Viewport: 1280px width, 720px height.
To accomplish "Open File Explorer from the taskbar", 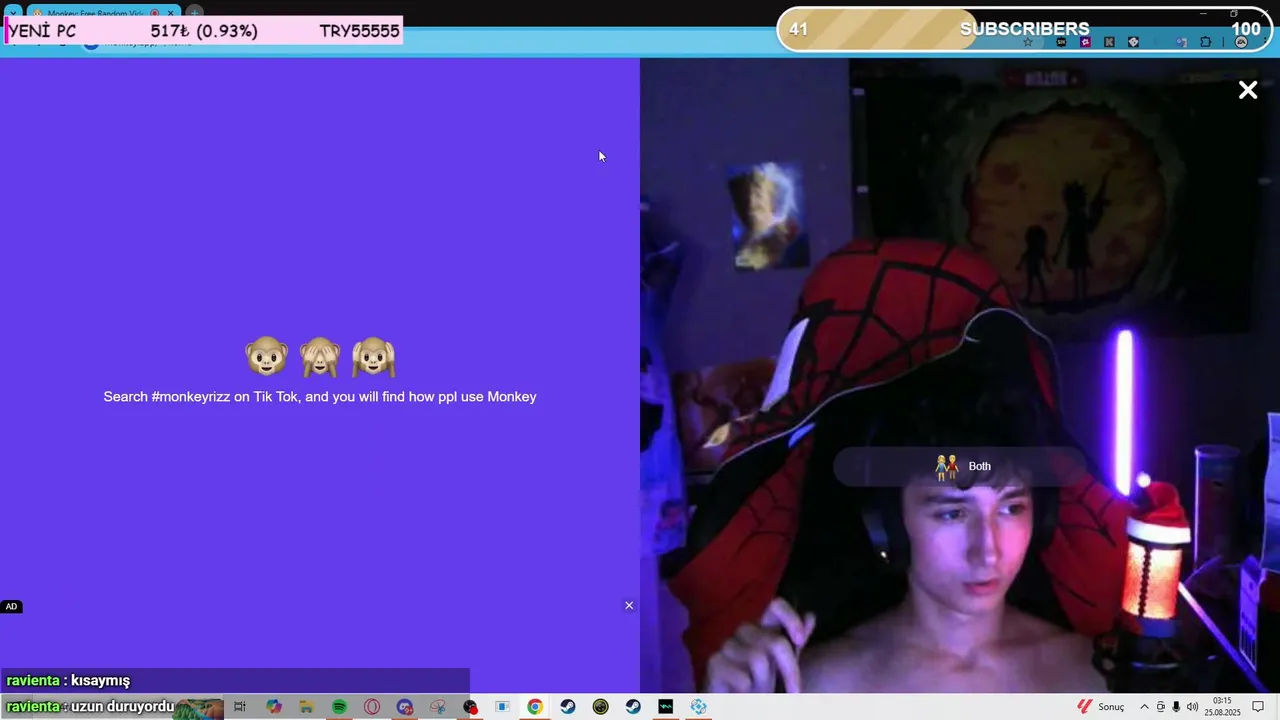I will point(307,707).
